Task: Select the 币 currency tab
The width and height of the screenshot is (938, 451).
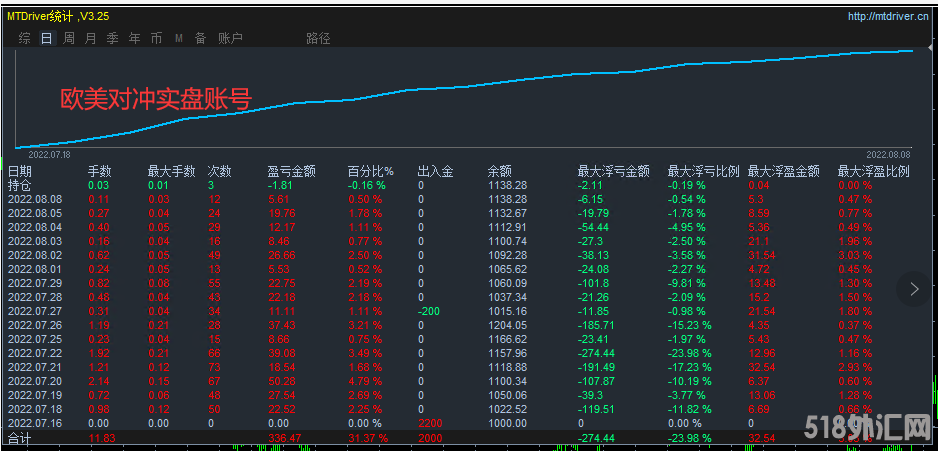Action: pyautogui.click(x=156, y=38)
